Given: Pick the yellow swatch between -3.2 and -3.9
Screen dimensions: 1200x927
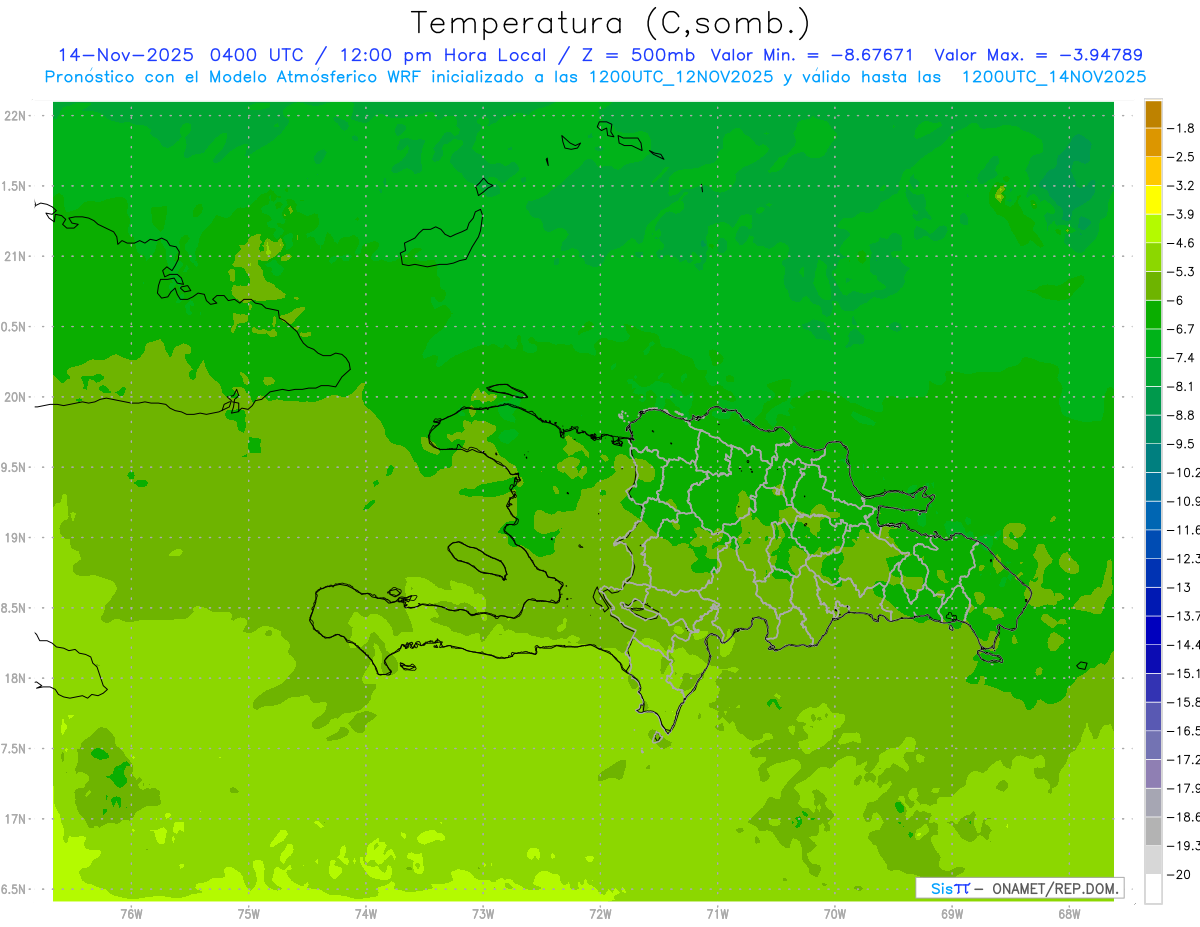Looking at the screenshot, I should point(1153,200).
